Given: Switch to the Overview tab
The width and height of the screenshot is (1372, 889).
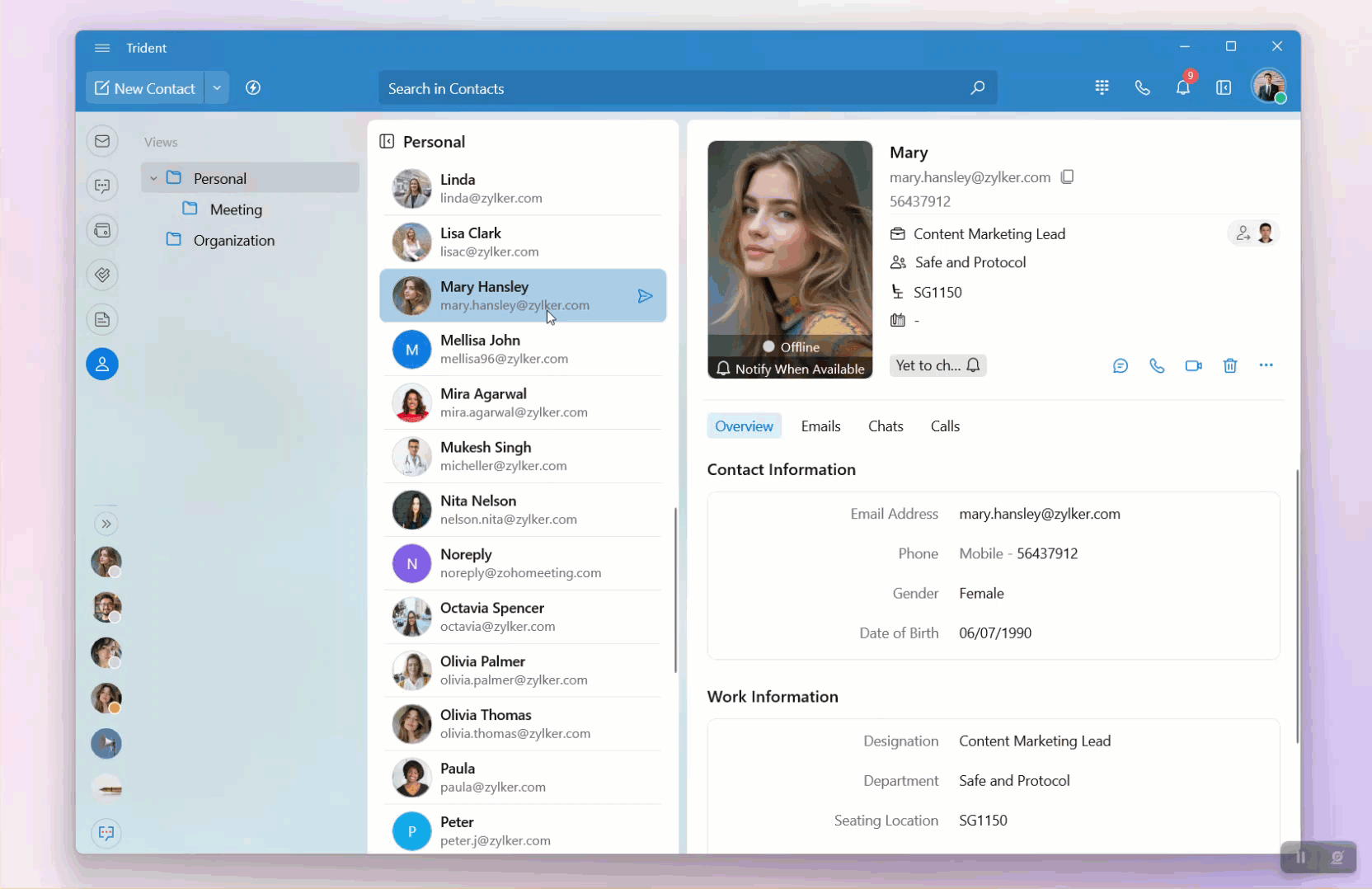Looking at the screenshot, I should pos(744,426).
